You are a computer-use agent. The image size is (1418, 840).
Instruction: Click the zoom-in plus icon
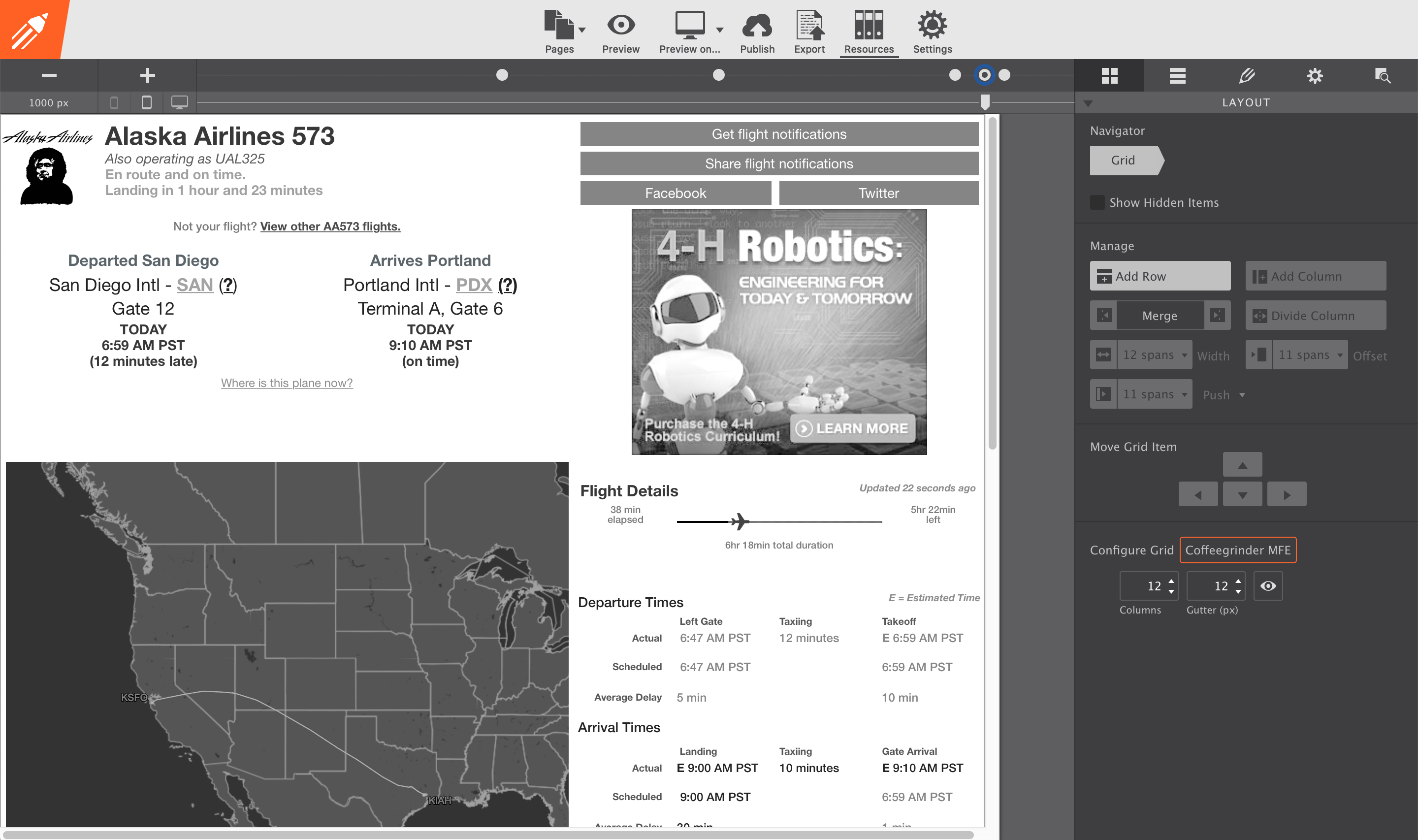[147, 75]
